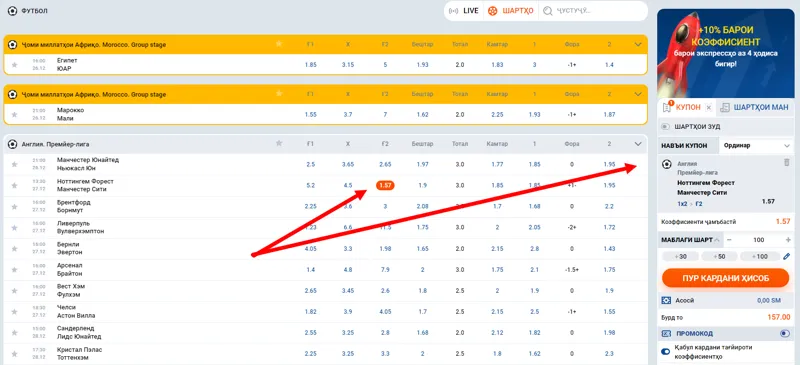
Task: Click the ball icon in Англия Премйер-лига header
Action: (13, 144)
